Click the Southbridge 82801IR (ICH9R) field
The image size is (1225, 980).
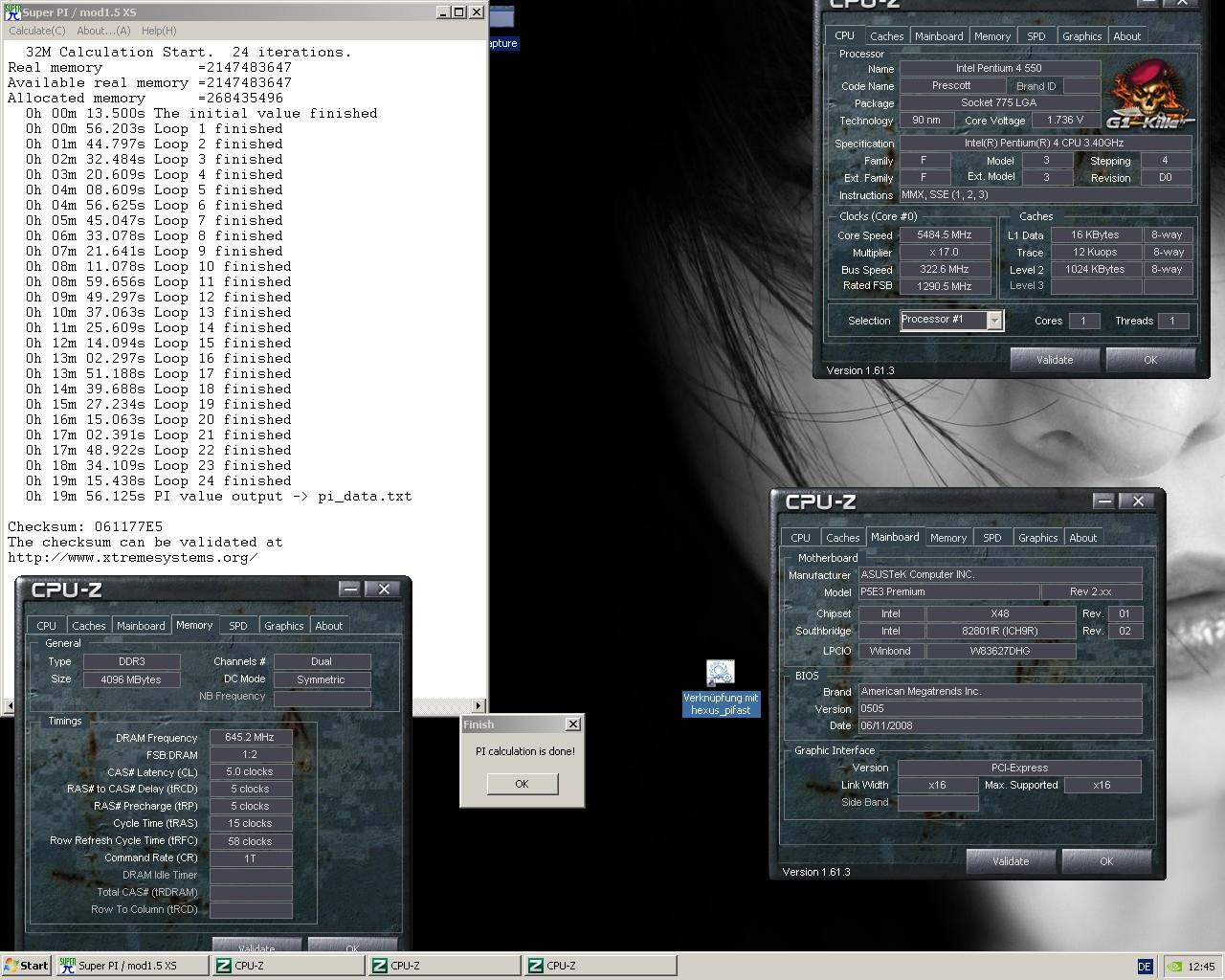point(1000,632)
